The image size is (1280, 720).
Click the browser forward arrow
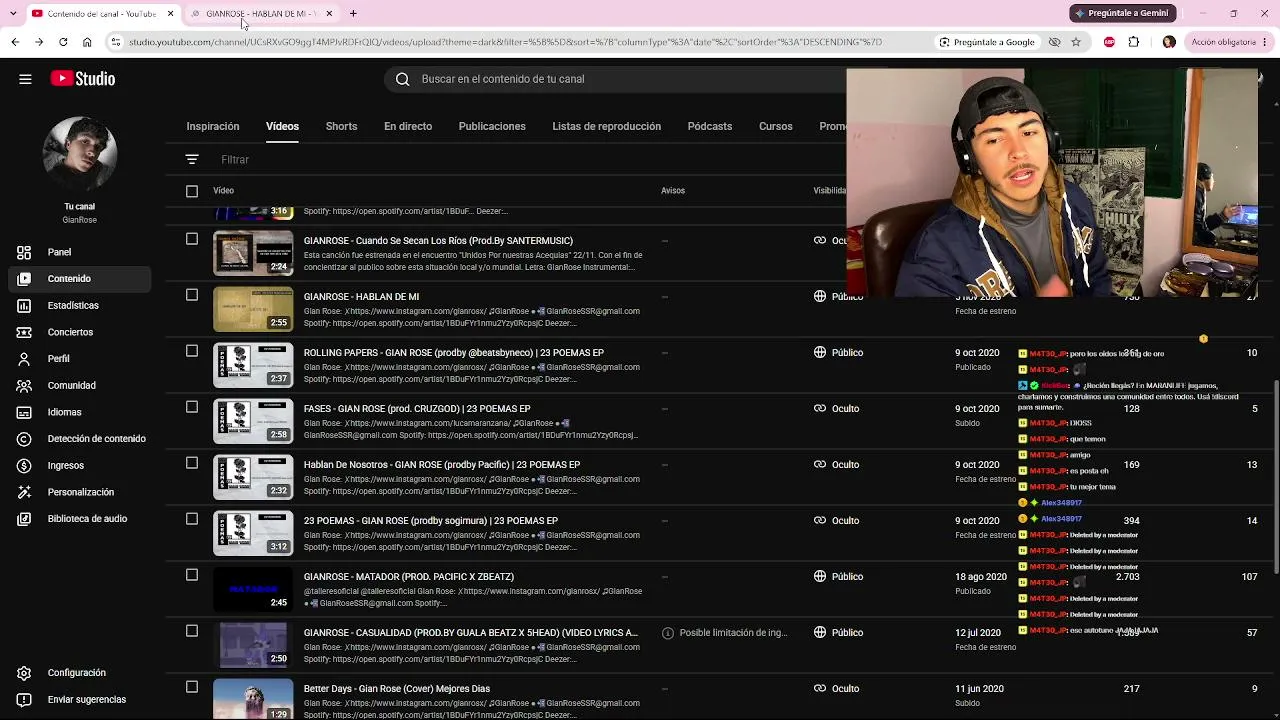click(39, 42)
